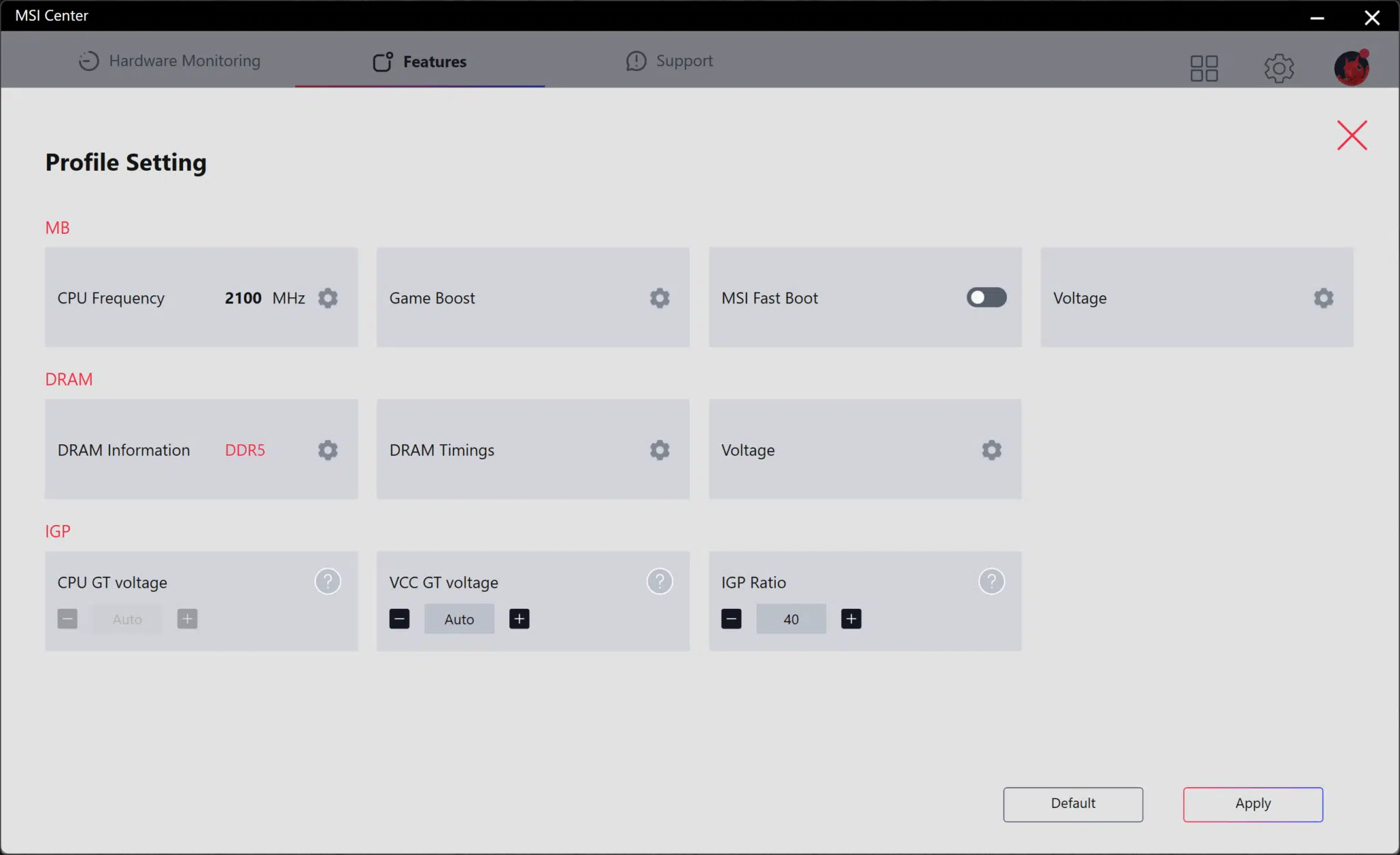Click the CPU GT voltage Auto field
Screen dimensions: 1400x855
click(127, 619)
